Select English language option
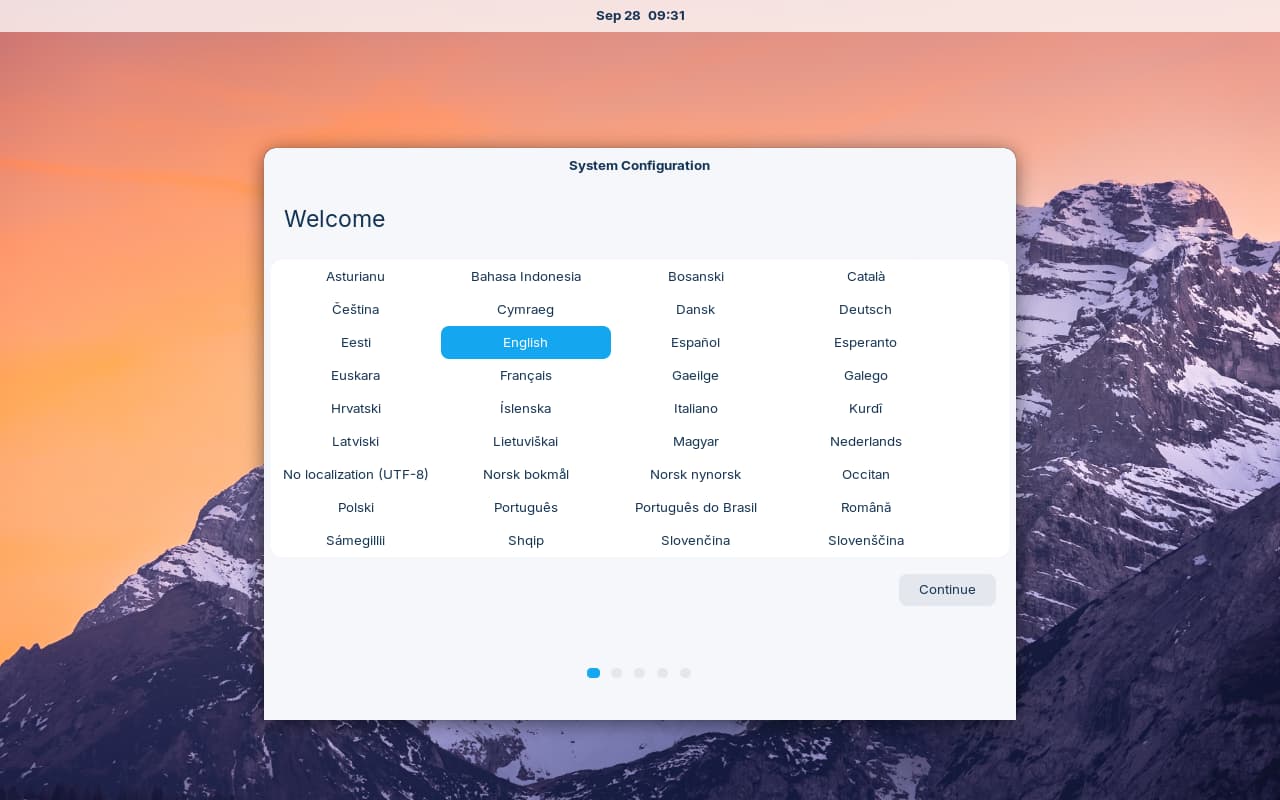 525,342
